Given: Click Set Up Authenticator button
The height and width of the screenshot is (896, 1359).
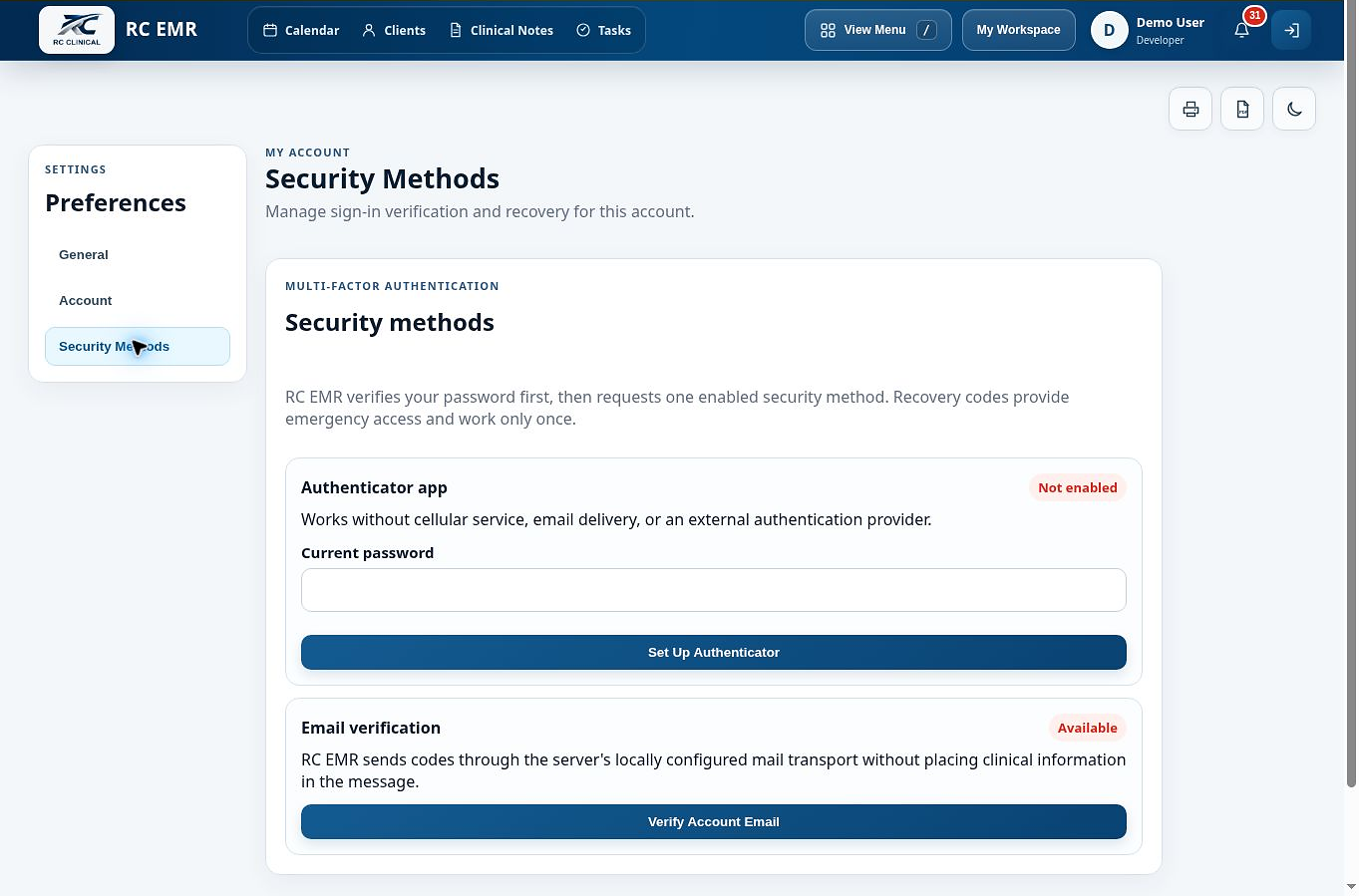Looking at the screenshot, I should click(x=714, y=653).
